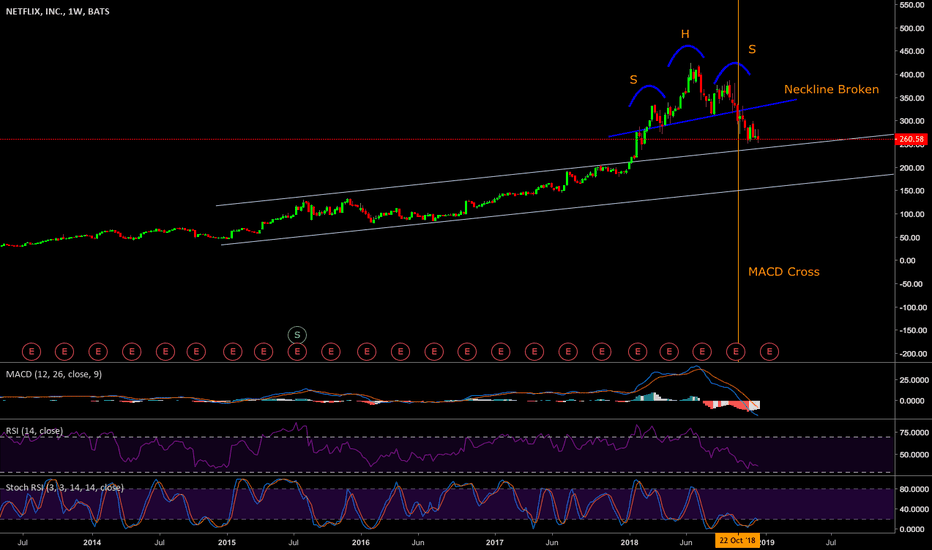Click the rightmost earnings E marker

pos(769,352)
